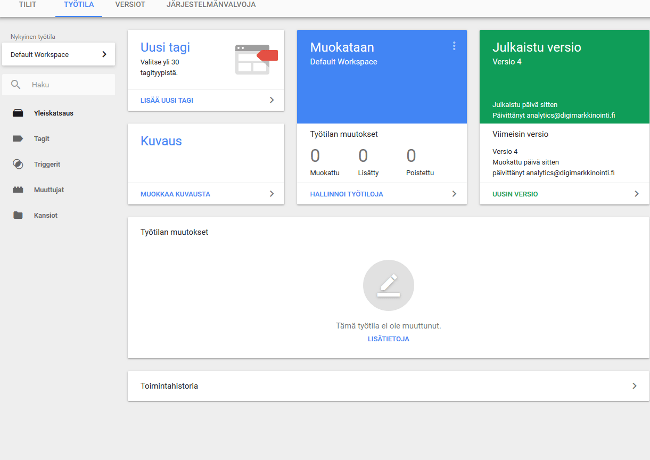Click the Yleiskatsaus overview icon in sidebar
The width and height of the screenshot is (650, 460).
(18, 113)
